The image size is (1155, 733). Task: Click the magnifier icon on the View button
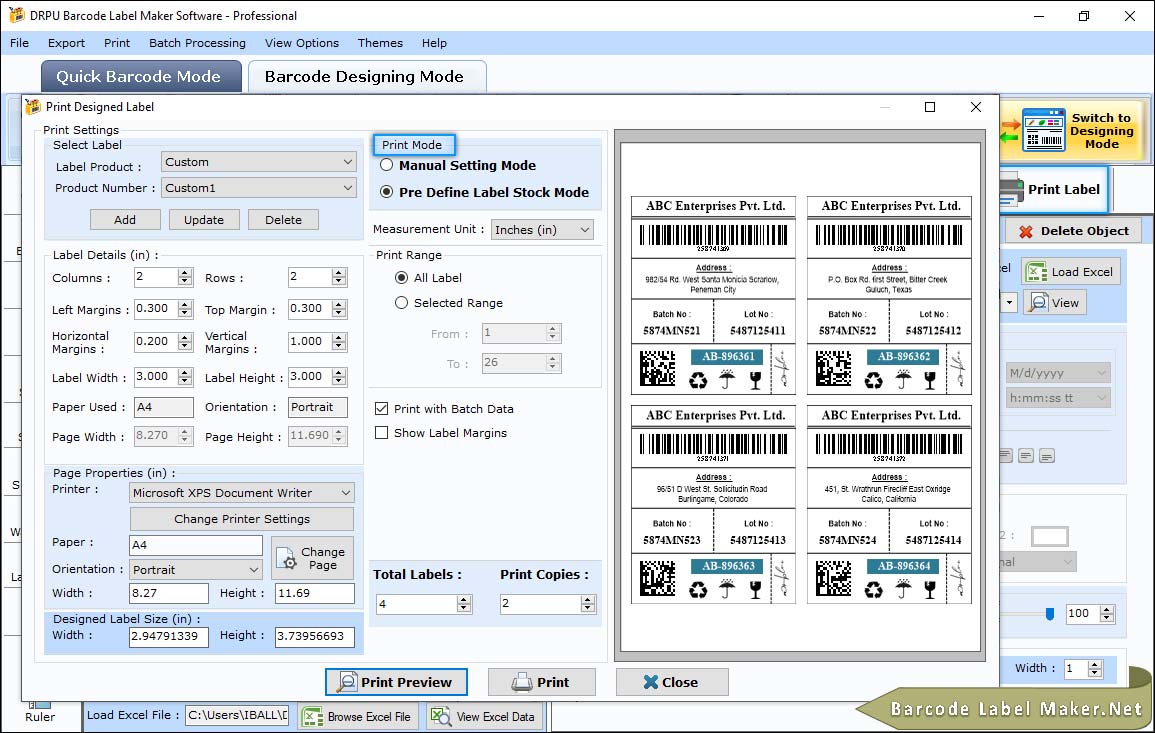1038,302
